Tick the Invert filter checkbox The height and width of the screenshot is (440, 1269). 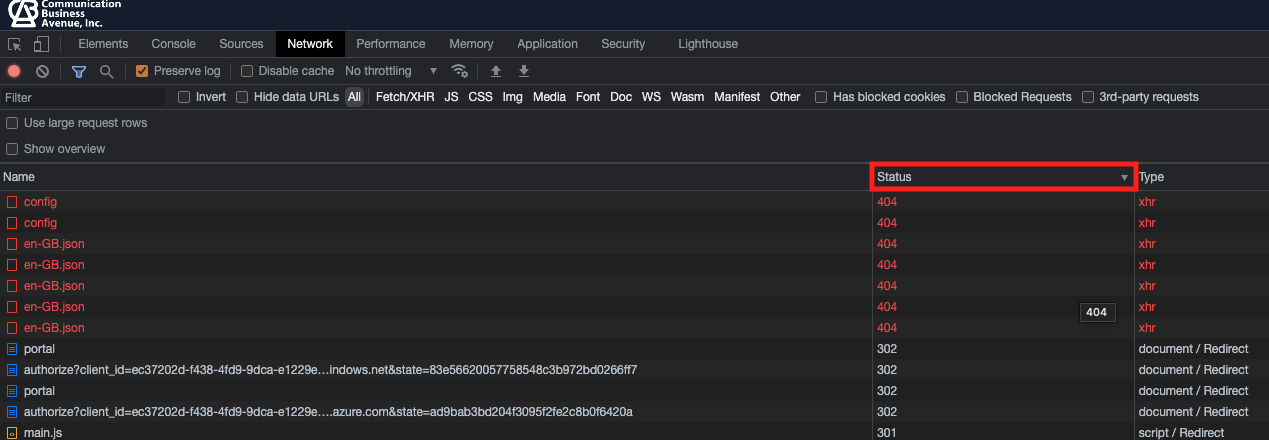pyautogui.click(x=184, y=97)
